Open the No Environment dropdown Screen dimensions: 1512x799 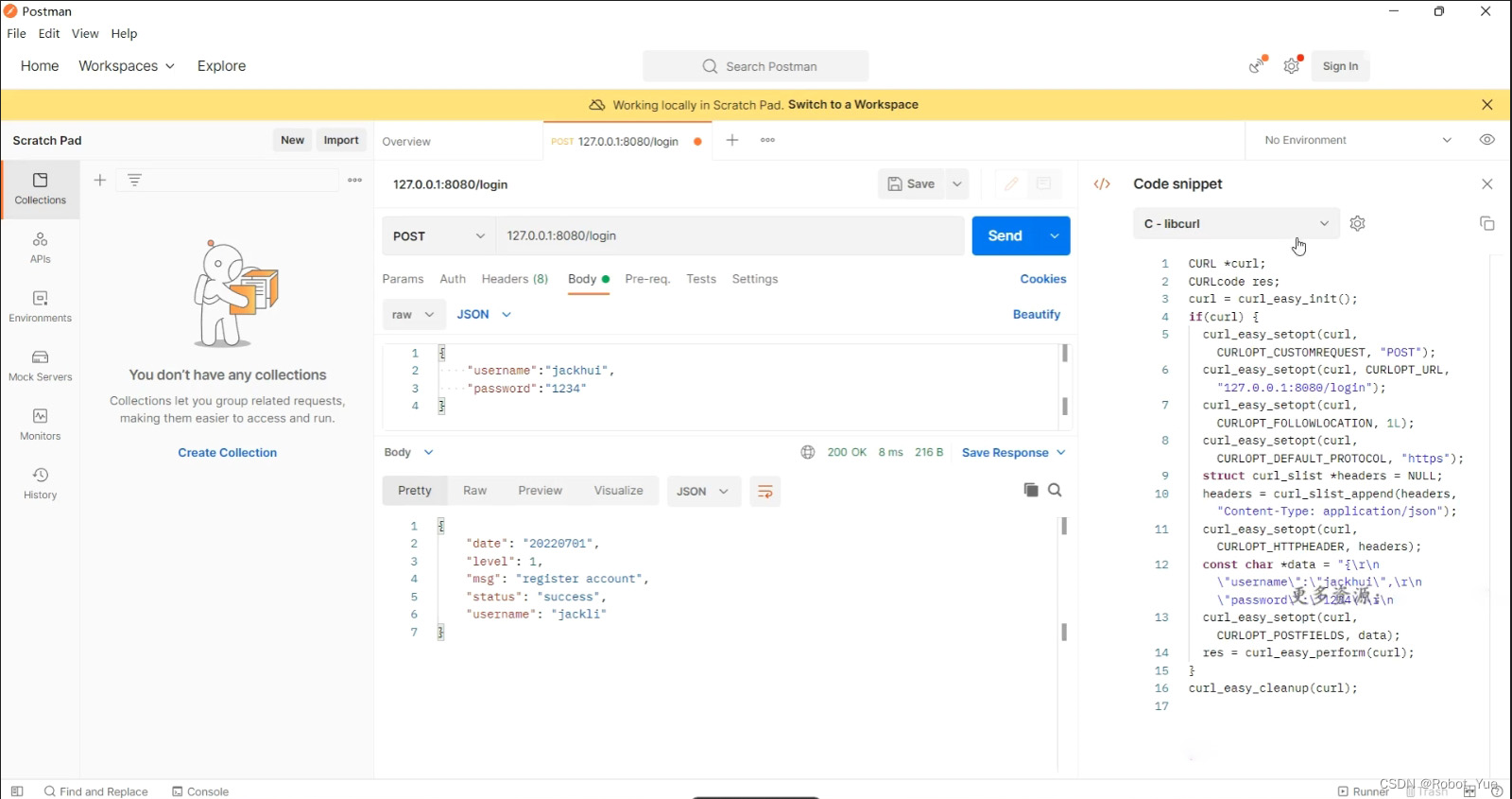click(1357, 140)
